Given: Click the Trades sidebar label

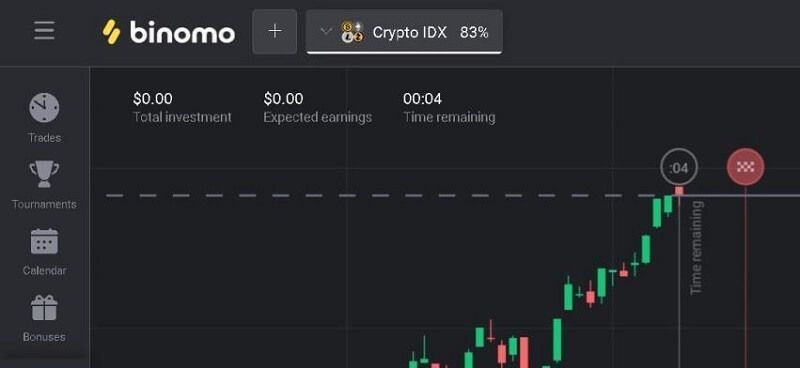Looking at the screenshot, I should pos(44,138).
